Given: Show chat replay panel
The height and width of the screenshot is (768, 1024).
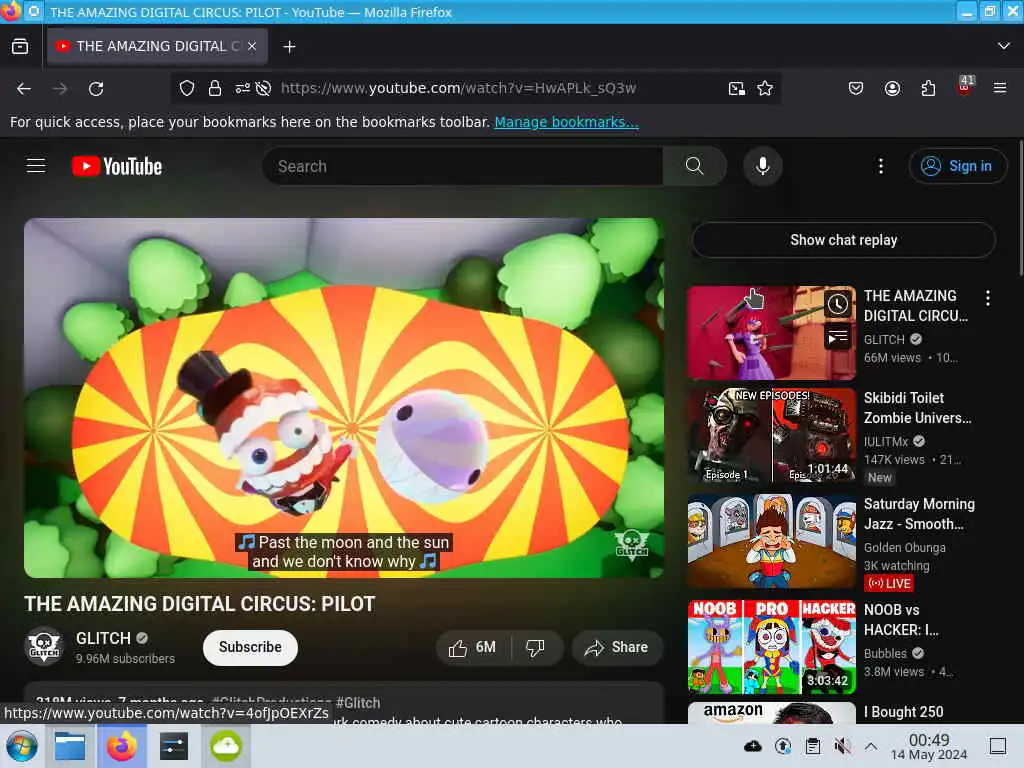Looking at the screenshot, I should (x=843, y=240).
